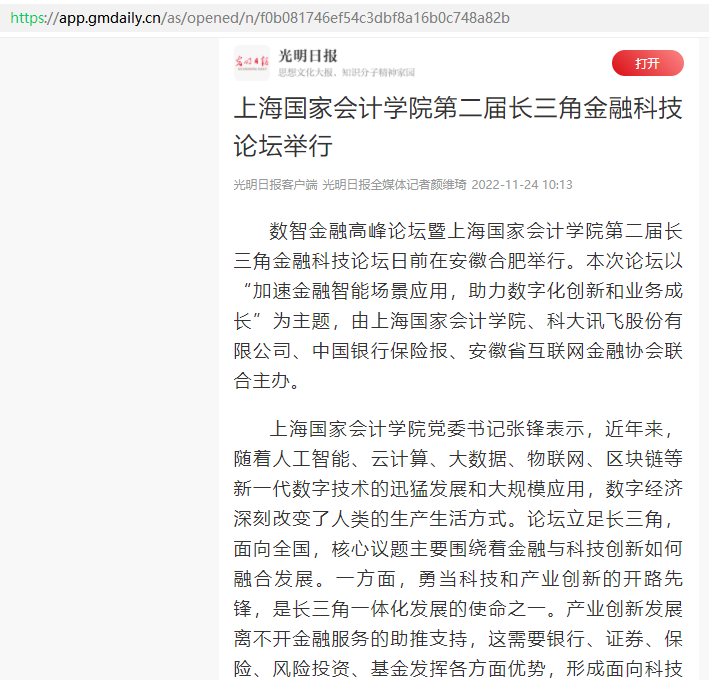The width and height of the screenshot is (709, 680).
Task: Click the line beginning 离不开金融服务的助推支持
Action: (x=458, y=639)
